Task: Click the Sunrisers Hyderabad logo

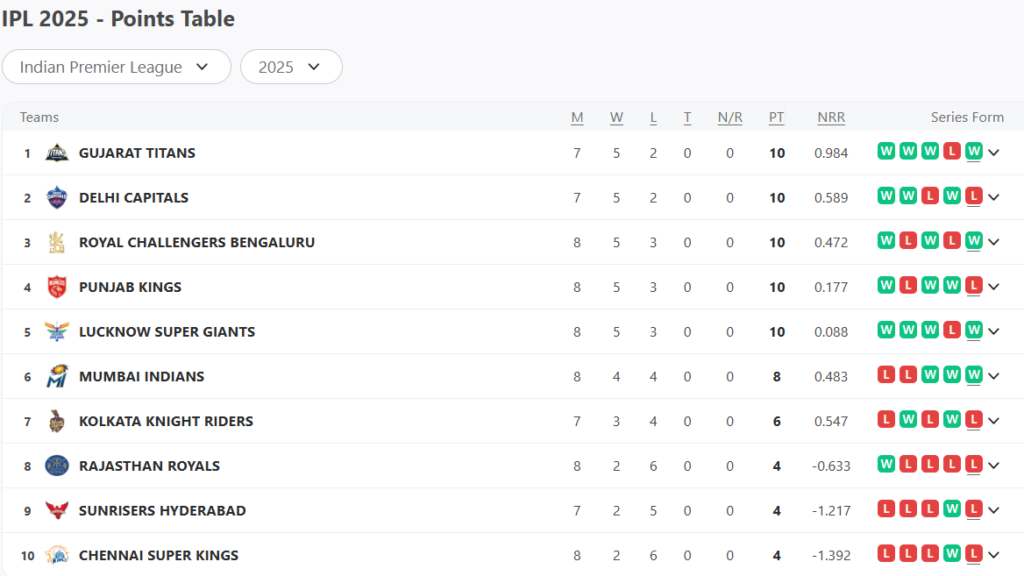Action: tap(57, 510)
